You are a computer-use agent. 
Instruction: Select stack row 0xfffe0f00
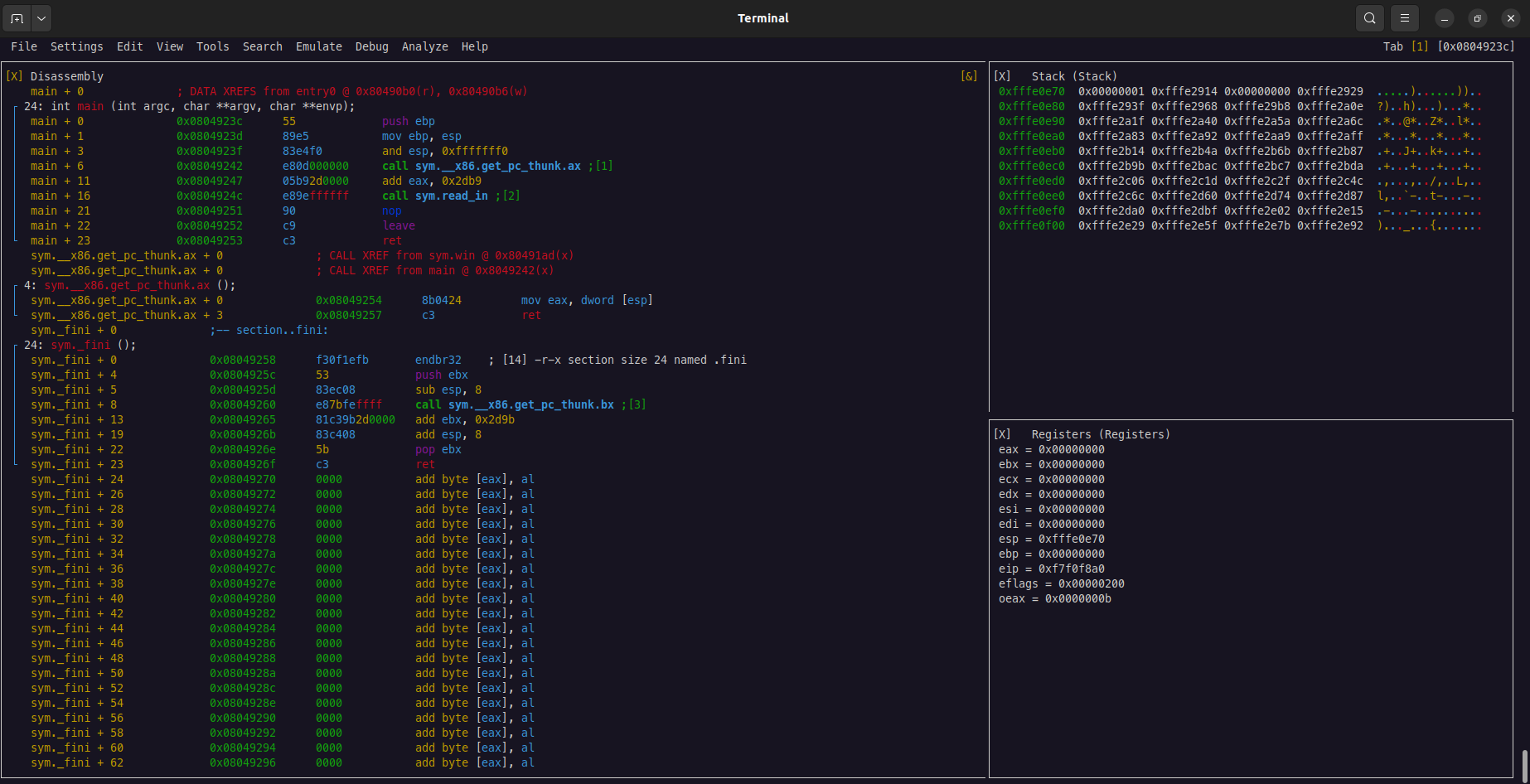[1241, 225]
